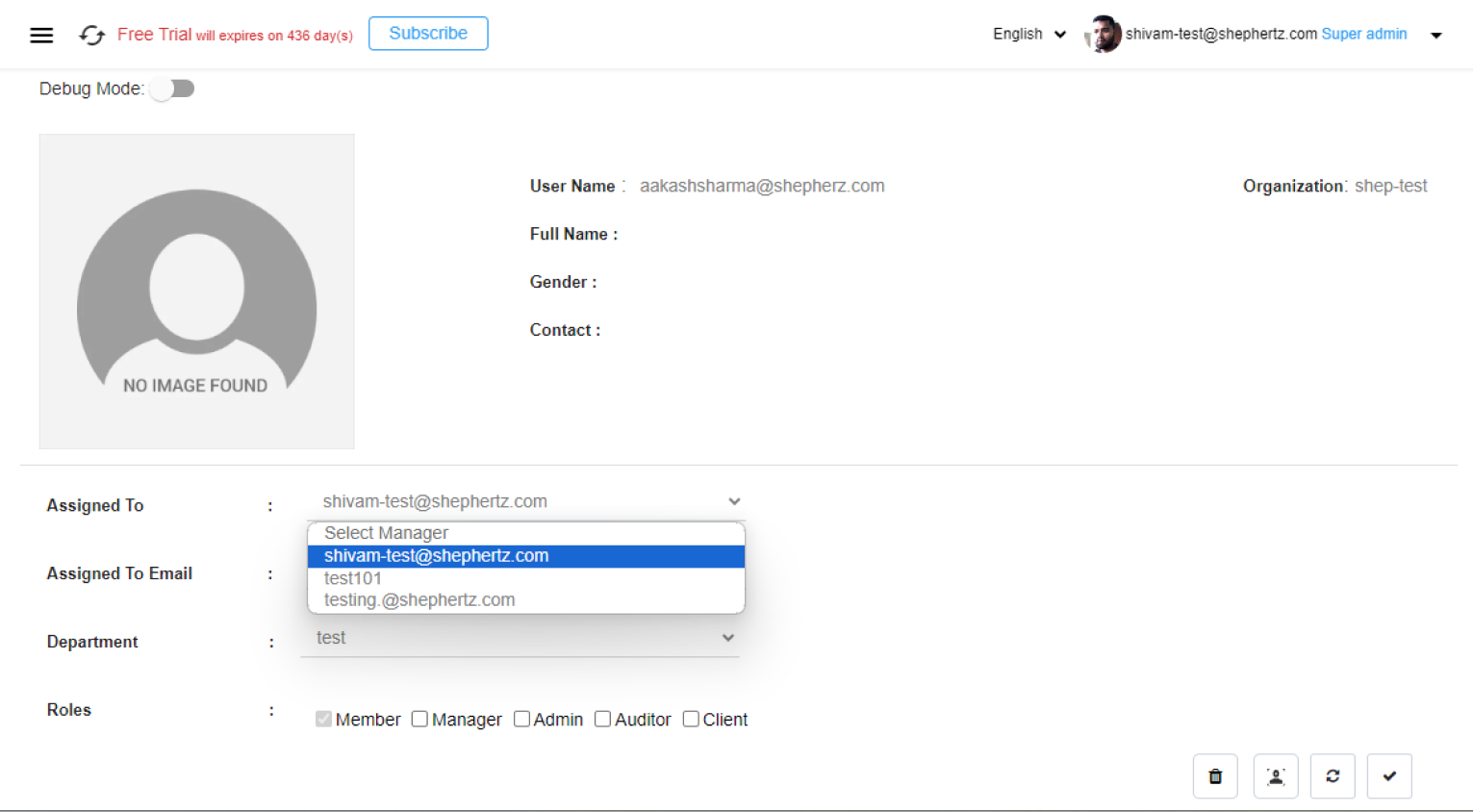
Task: Open the Assigned To manager dropdown
Action: (526, 501)
